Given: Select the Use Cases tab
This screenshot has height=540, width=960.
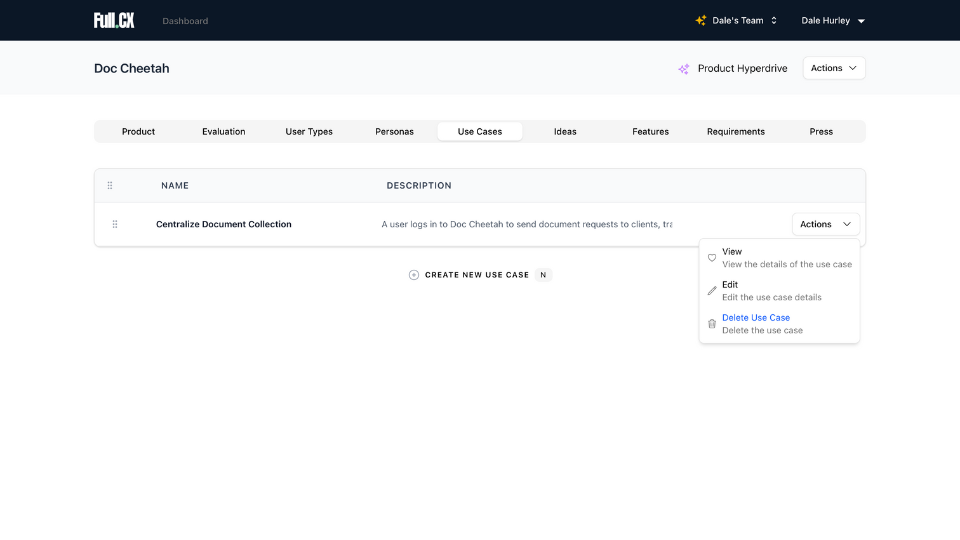Looking at the screenshot, I should pyautogui.click(x=480, y=132).
